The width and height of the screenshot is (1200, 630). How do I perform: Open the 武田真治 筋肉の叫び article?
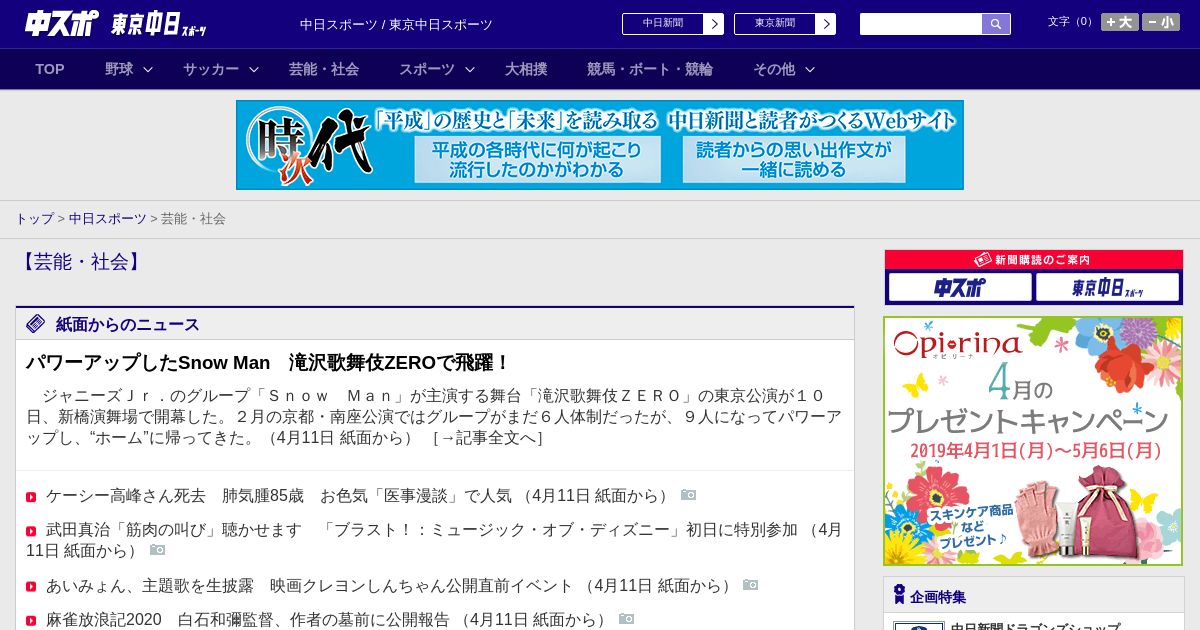tap(434, 540)
